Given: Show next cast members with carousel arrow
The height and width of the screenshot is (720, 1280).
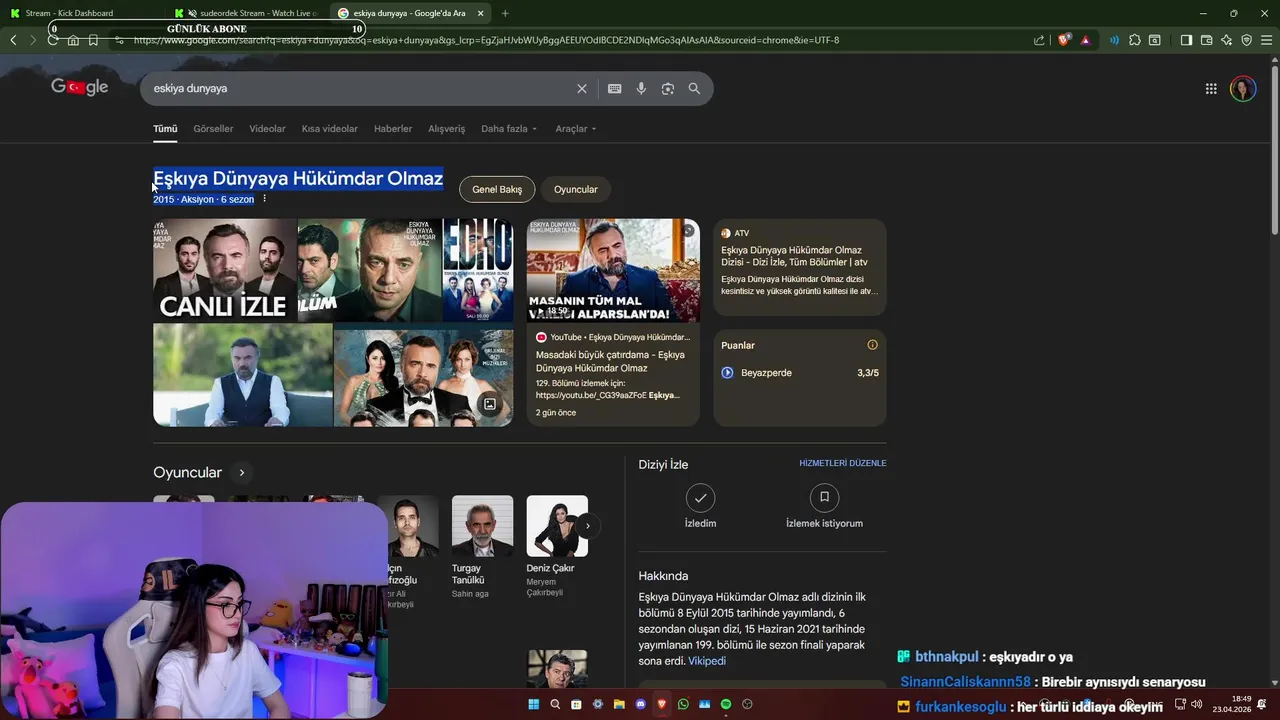Looking at the screenshot, I should [x=588, y=526].
